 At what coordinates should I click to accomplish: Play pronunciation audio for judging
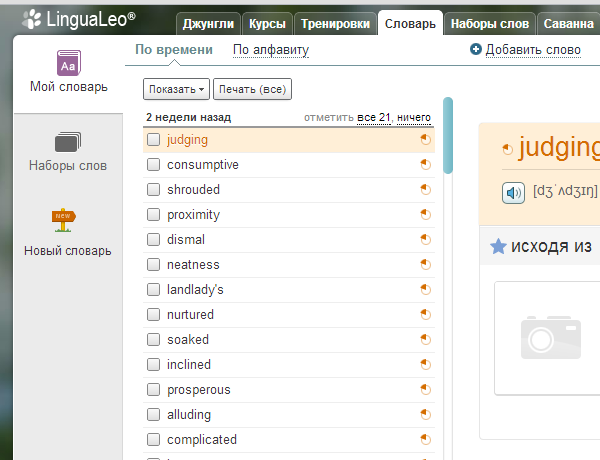tap(513, 192)
